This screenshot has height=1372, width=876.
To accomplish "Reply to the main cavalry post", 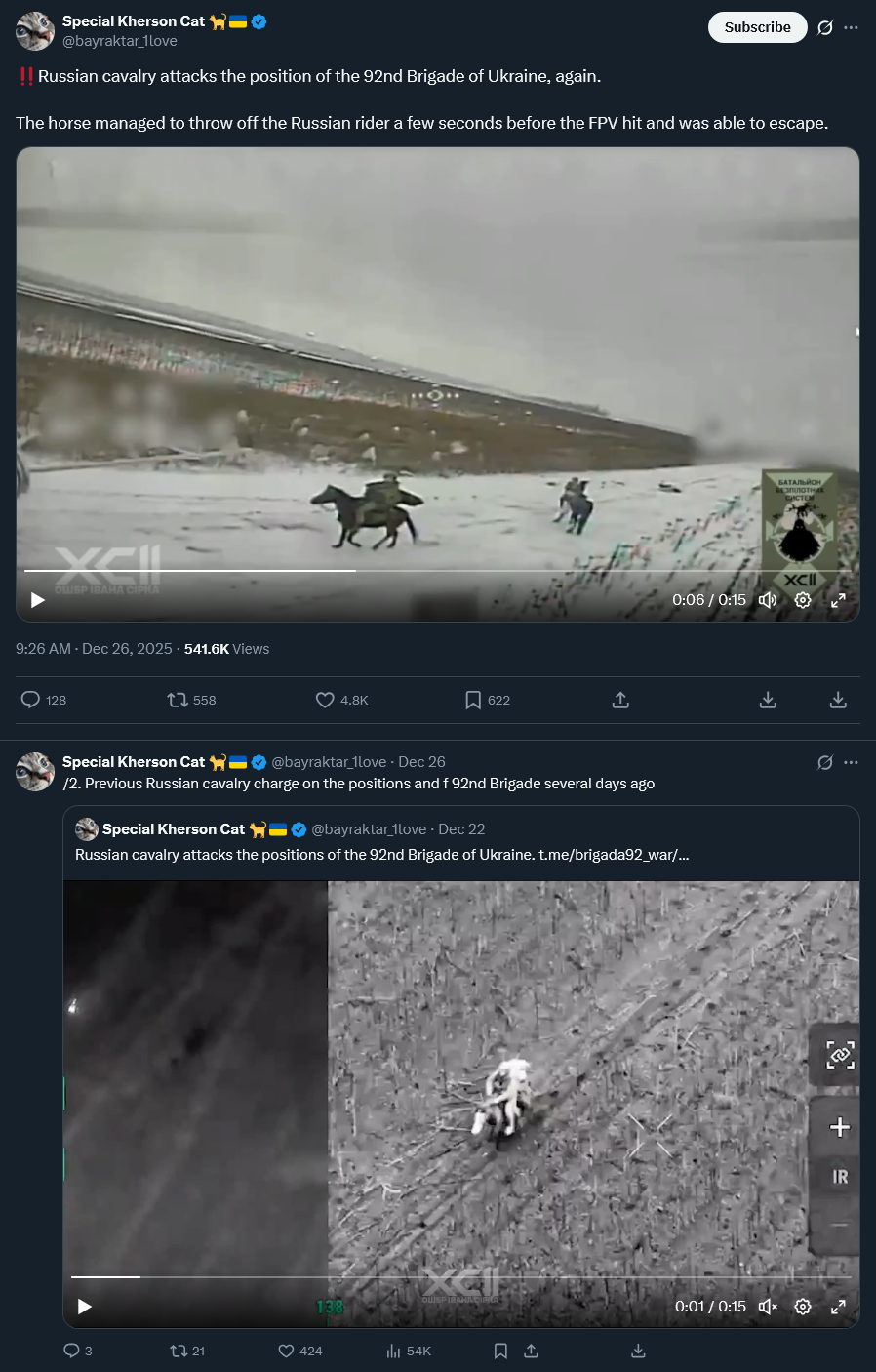I will pos(43,700).
